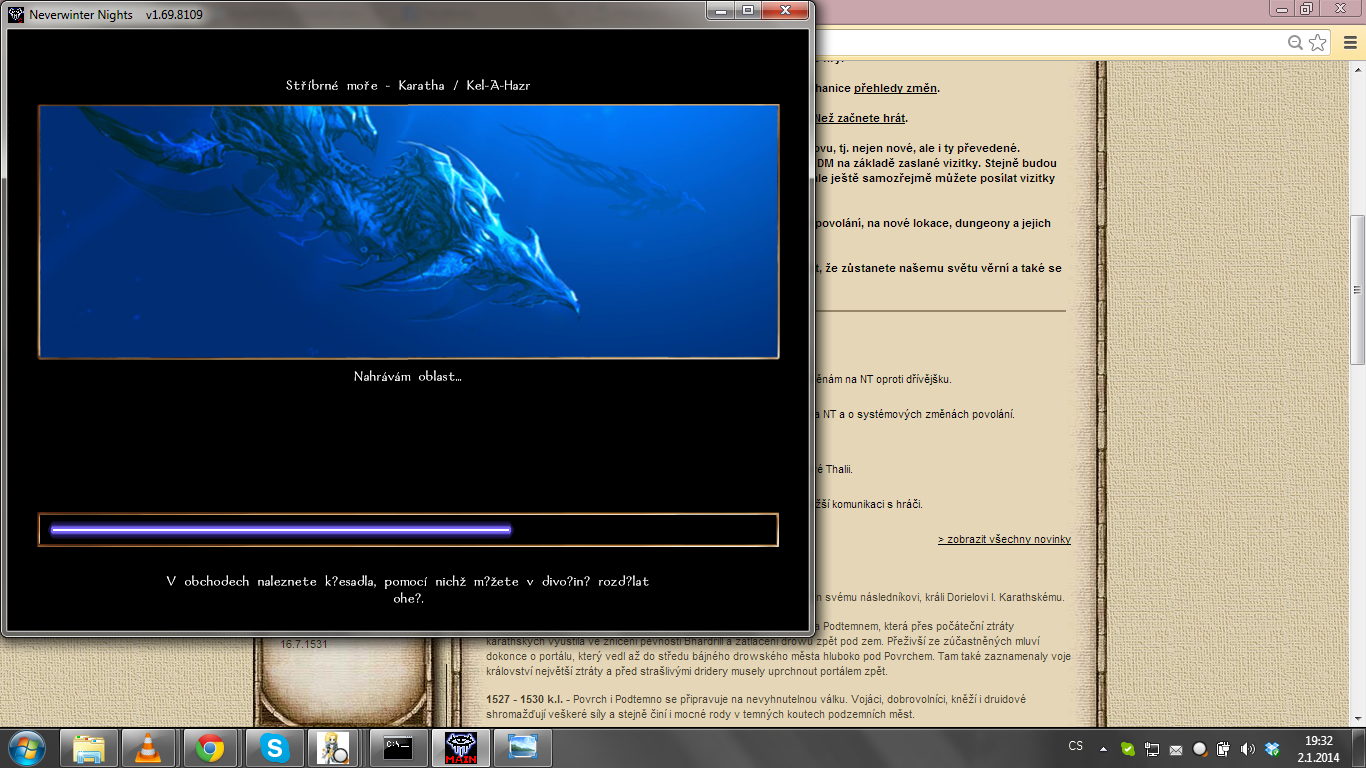Open the power plug battery tray icon

1223,748
